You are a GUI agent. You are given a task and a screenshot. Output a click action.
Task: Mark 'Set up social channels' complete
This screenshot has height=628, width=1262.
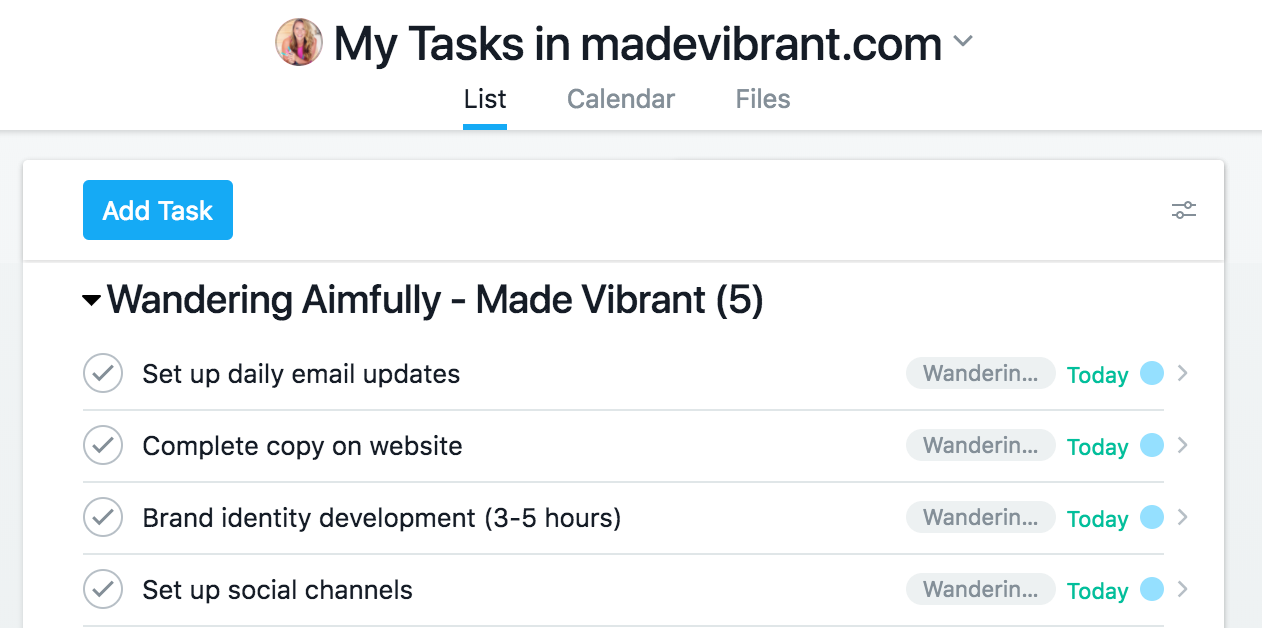(x=103, y=590)
